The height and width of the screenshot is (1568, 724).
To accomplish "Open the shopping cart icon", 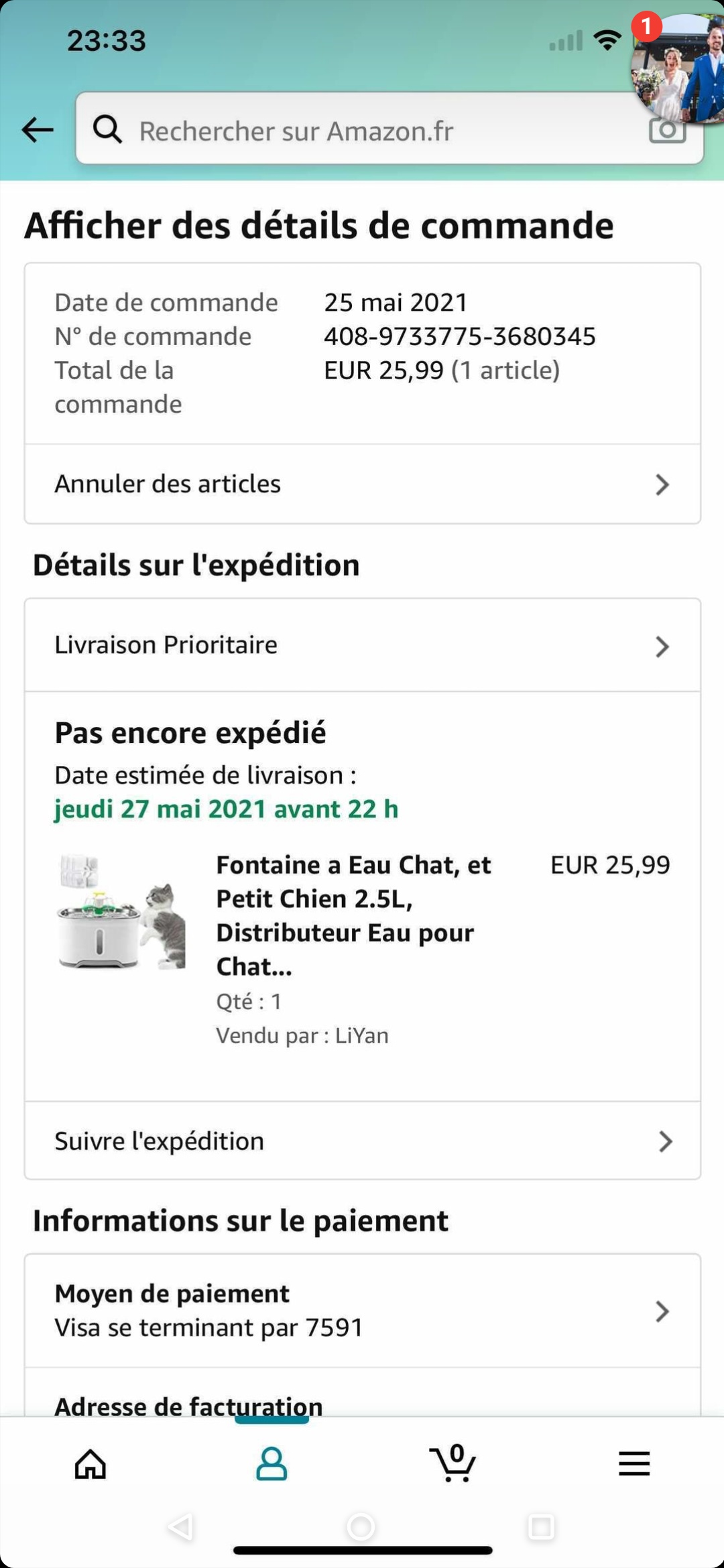I will tap(453, 1463).
